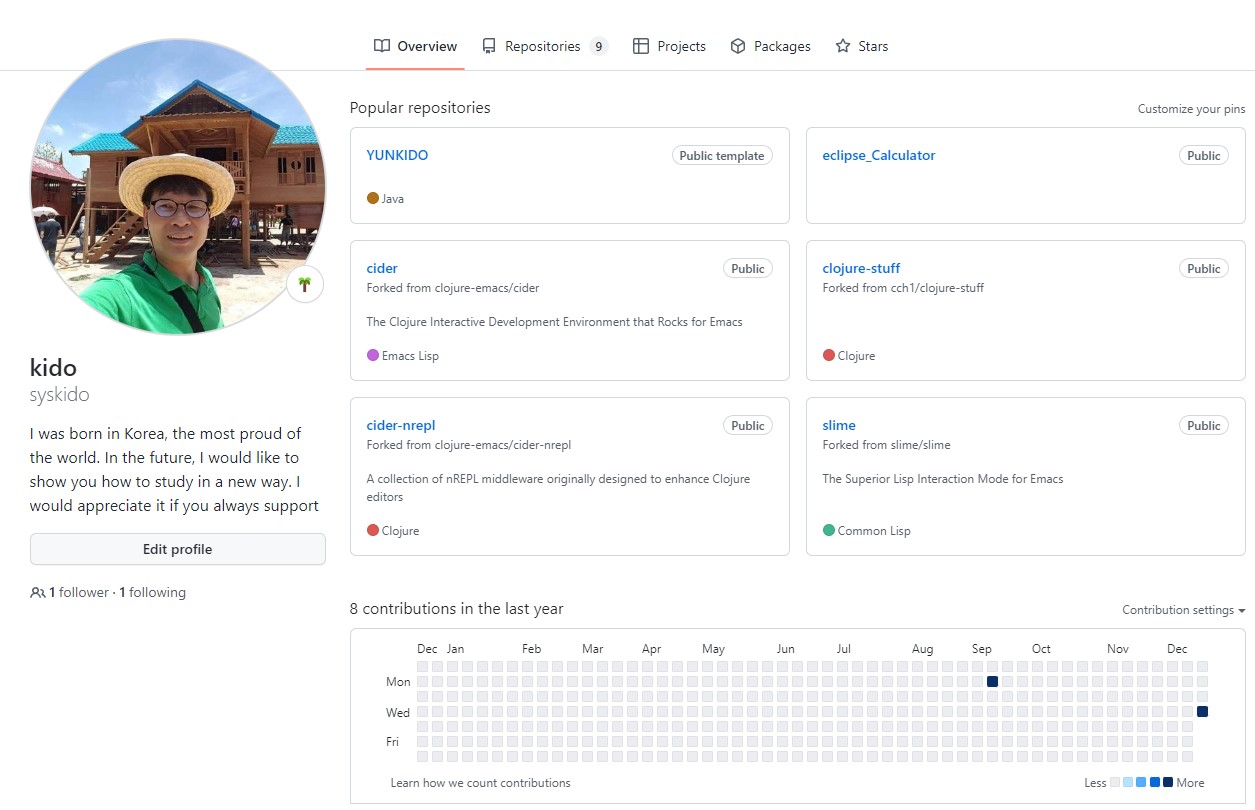Open the eclipse_Calculator repository
This screenshot has height=810, width=1255.
pos(879,155)
